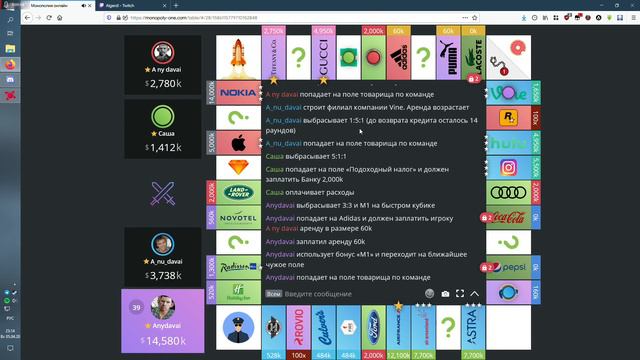
Task: Select the Coca-Cola tile
Action: tap(509, 218)
